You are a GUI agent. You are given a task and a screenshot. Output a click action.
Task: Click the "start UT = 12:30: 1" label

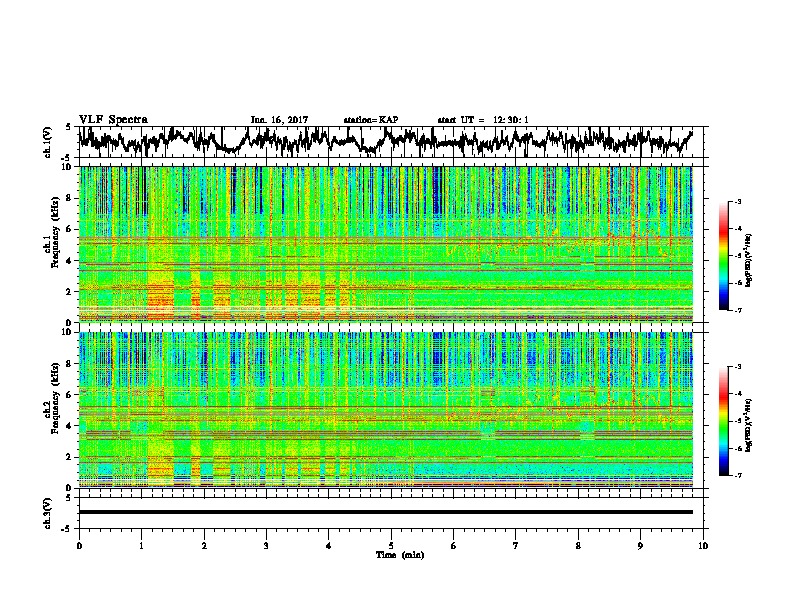tap(483, 120)
